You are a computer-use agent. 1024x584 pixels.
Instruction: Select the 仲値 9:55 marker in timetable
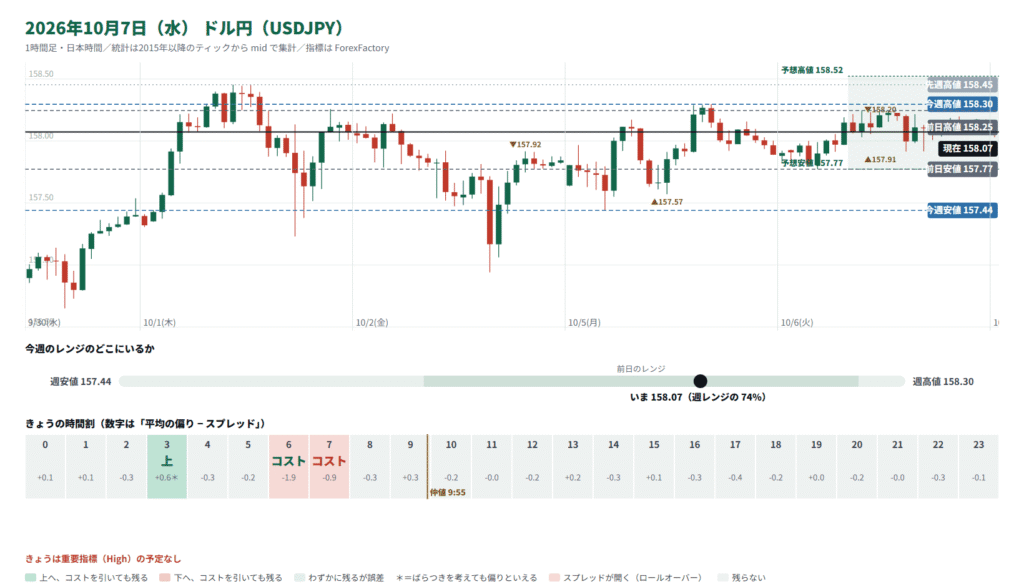tap(447, 493)
